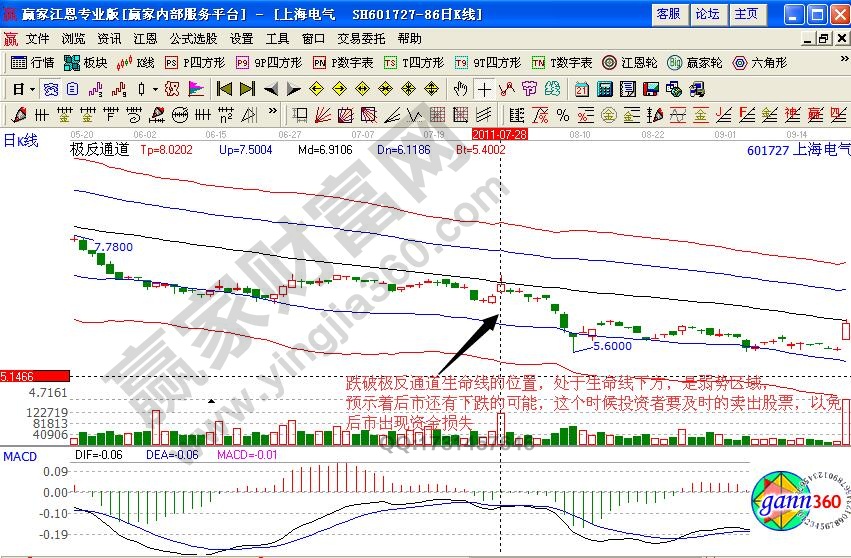Open the 9P四方形 tool
The width and height of the screenshot is (851, 558).
269,63
